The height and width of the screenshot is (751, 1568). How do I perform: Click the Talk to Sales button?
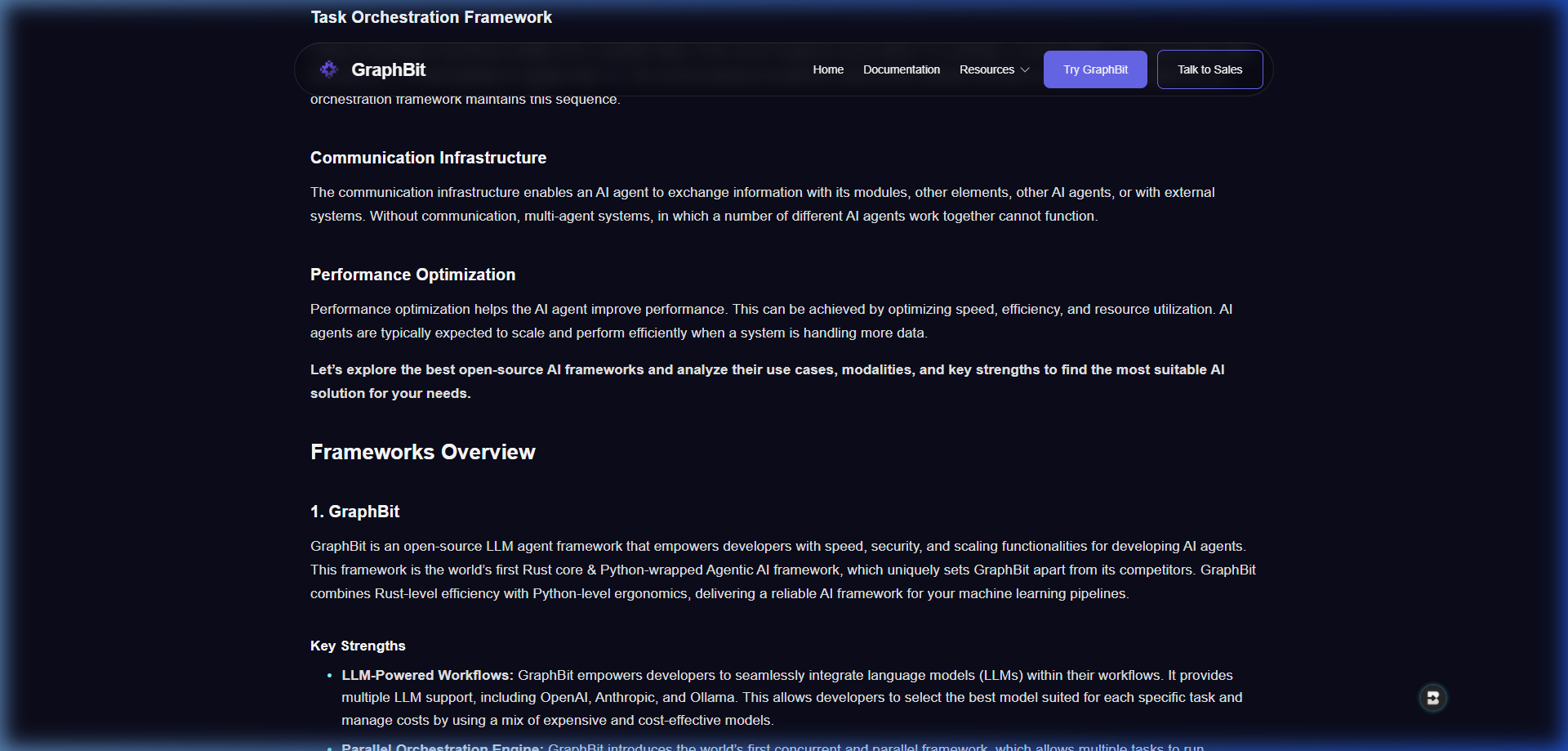pos(1209,69)
